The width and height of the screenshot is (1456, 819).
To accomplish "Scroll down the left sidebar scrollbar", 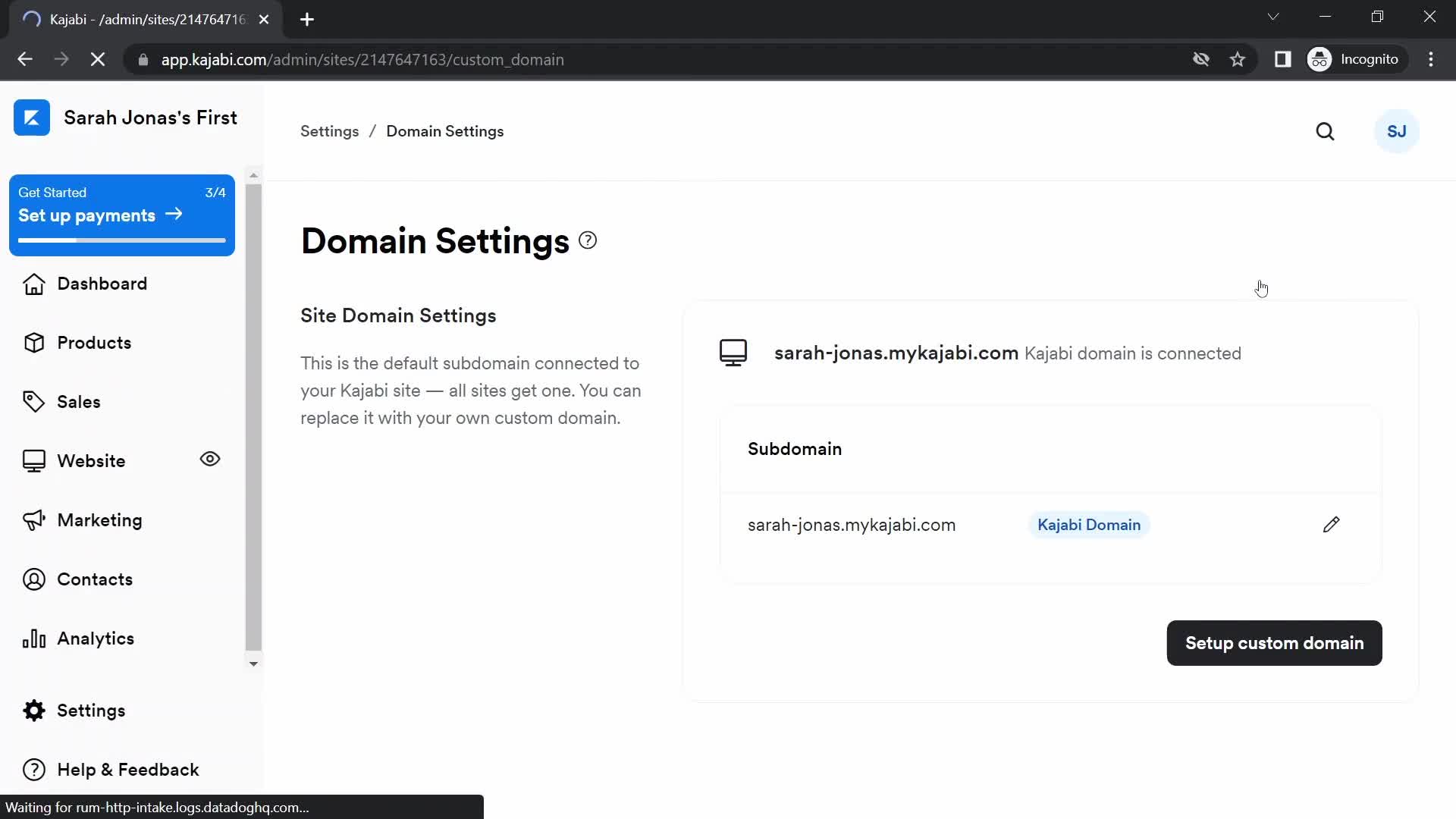I will tap(253, 663).
